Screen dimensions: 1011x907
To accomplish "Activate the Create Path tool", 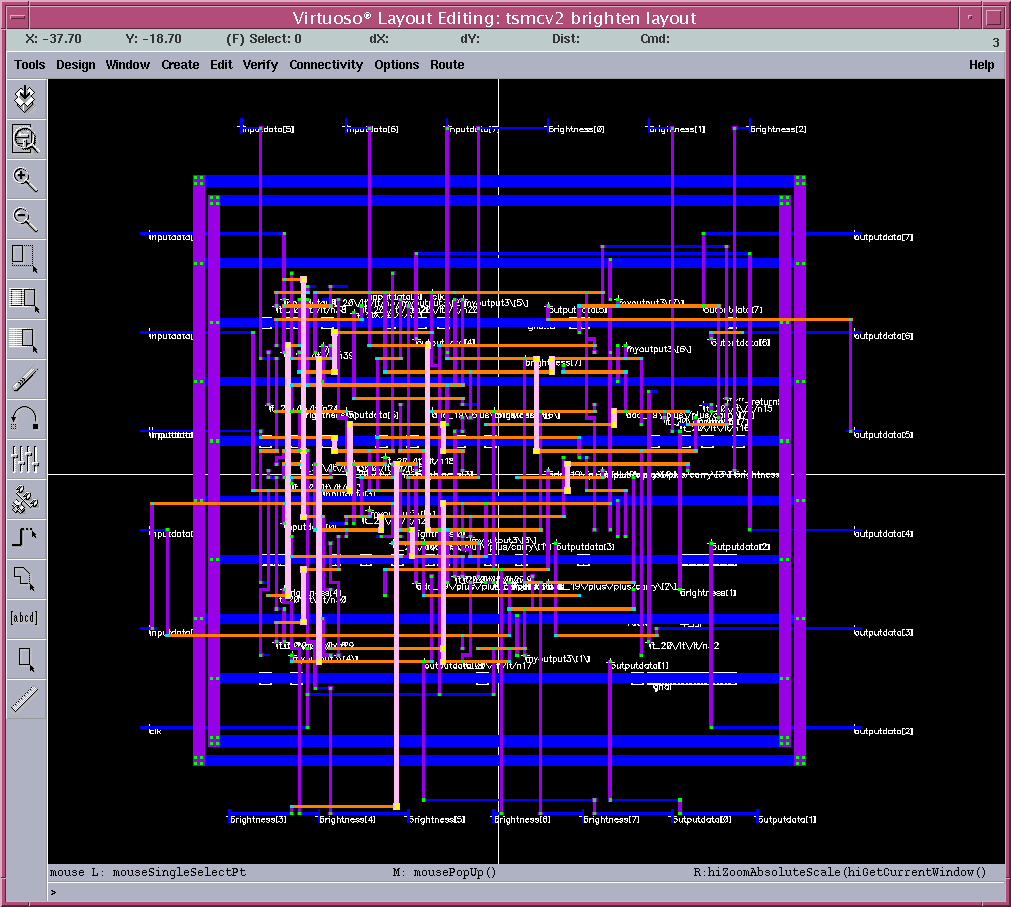I will 24,538.
